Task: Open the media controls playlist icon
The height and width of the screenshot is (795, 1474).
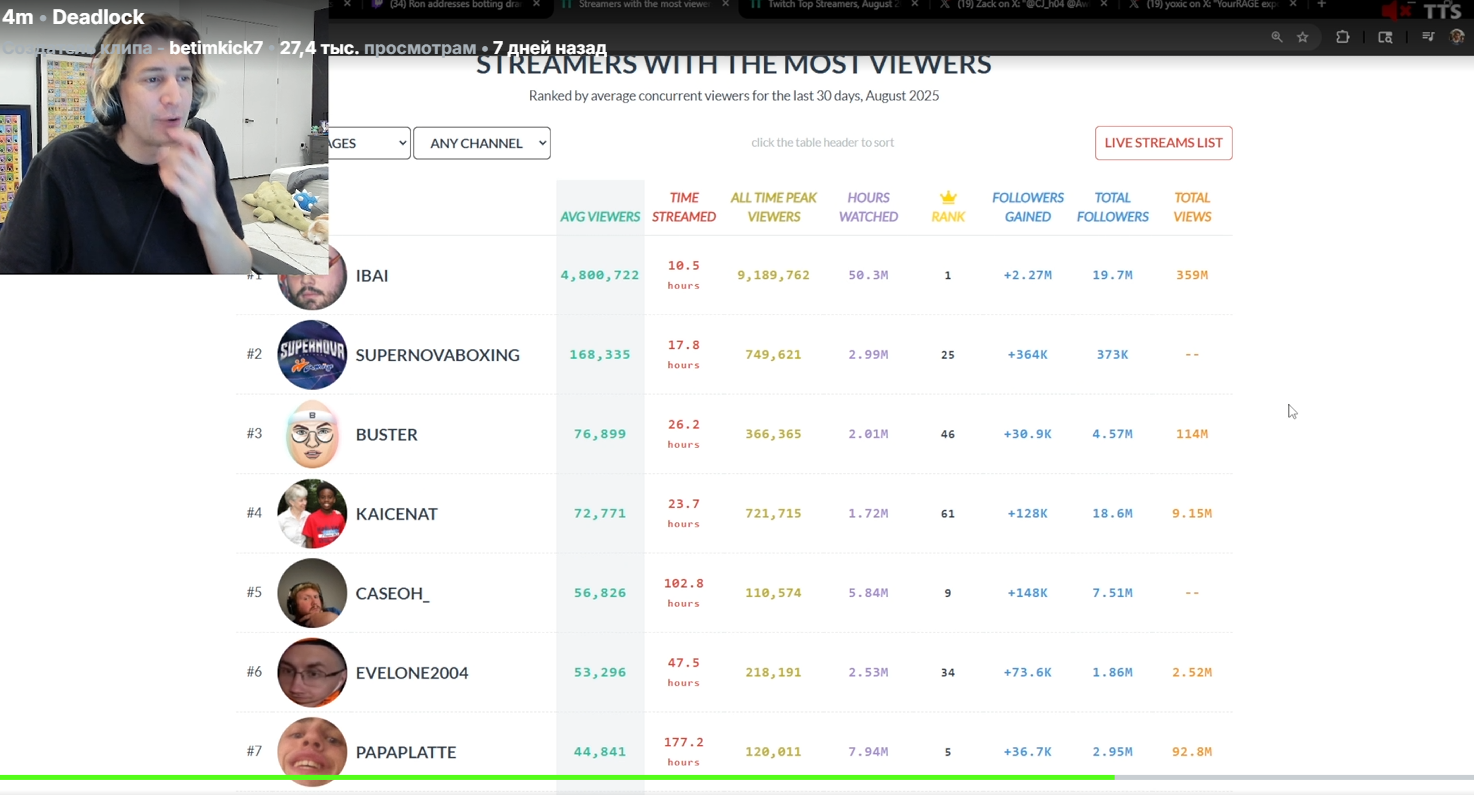Action: [1428, 37]
